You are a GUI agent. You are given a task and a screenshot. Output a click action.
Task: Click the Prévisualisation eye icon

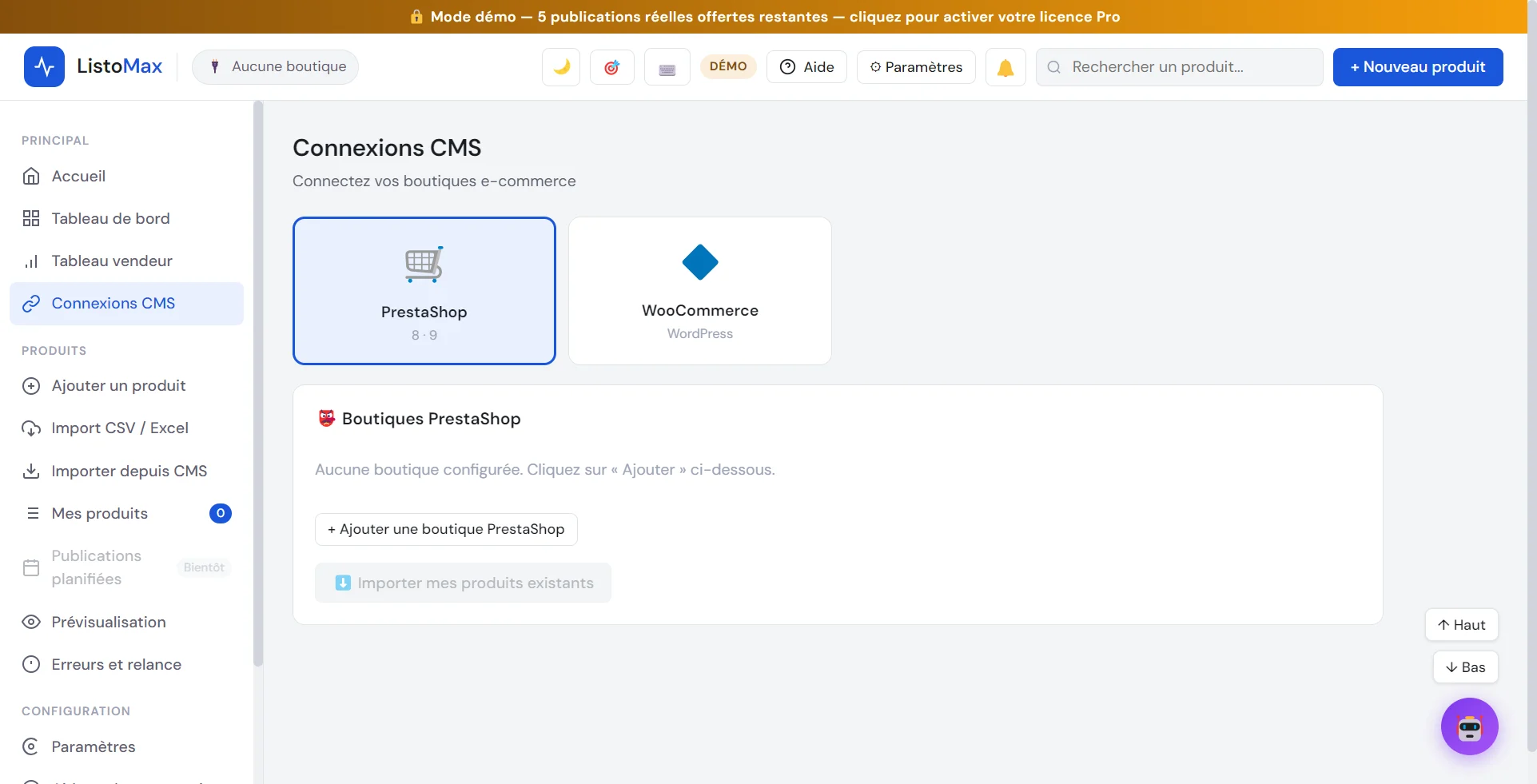click(x=31, y=622)
